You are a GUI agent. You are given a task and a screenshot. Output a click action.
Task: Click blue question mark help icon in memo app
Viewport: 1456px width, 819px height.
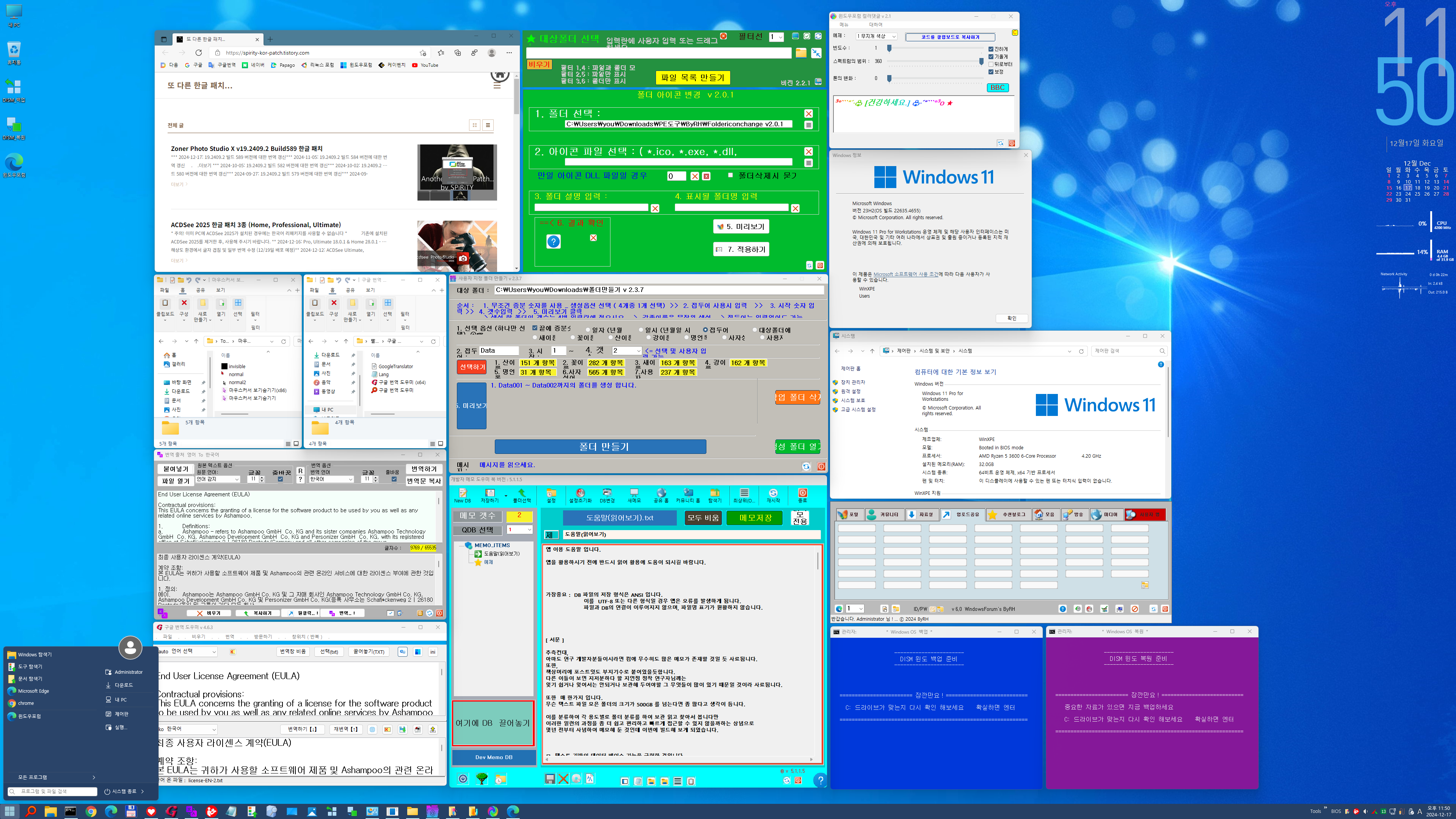(820, 780)
